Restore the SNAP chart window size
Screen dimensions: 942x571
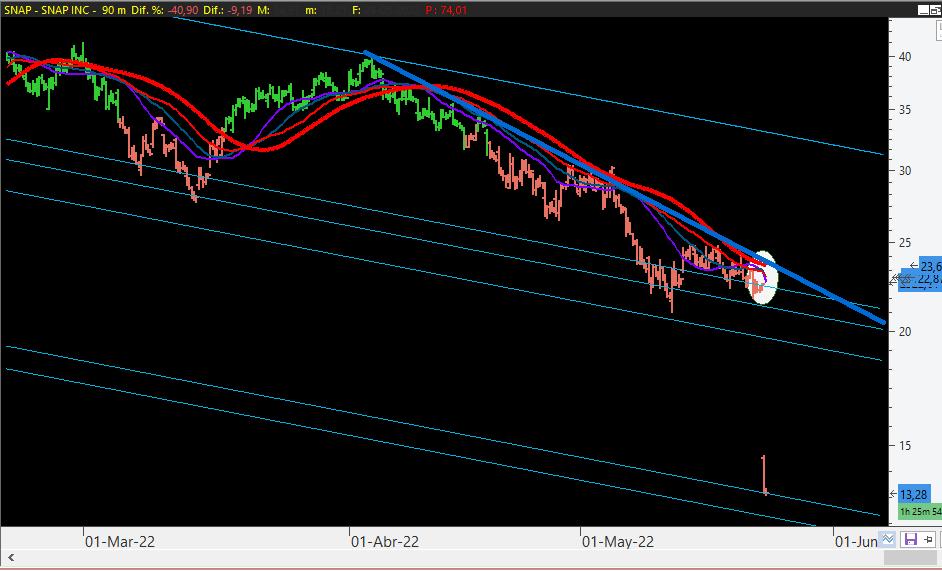(x=937, y=10)
